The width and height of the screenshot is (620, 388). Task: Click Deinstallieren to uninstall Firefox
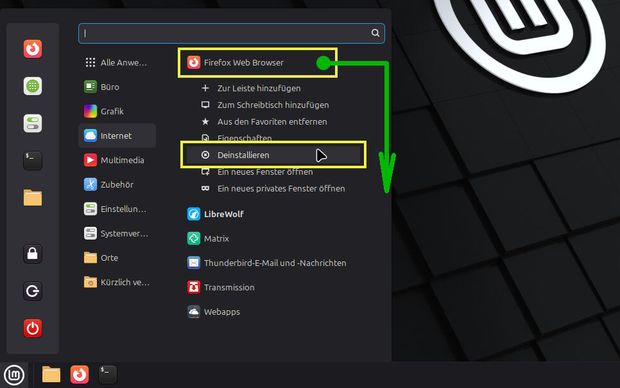tap(273, 155)
